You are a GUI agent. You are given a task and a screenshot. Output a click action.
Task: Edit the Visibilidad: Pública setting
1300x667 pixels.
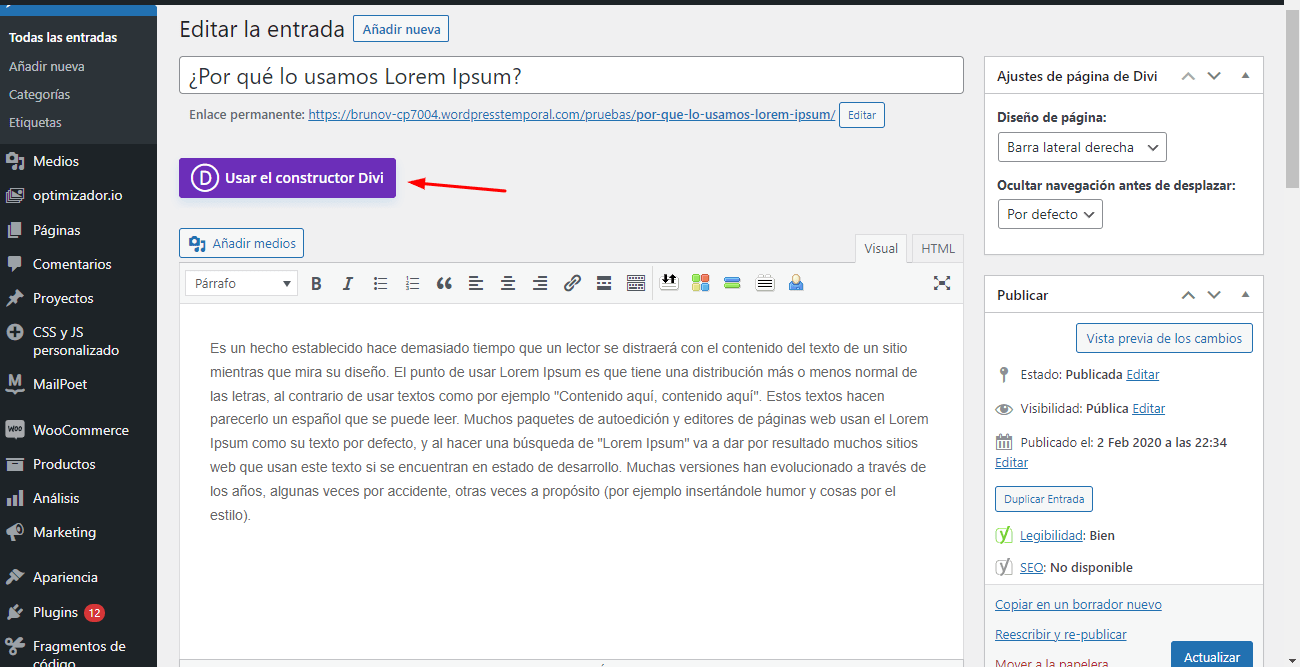pyautogui.click(x=1149, y=408)
